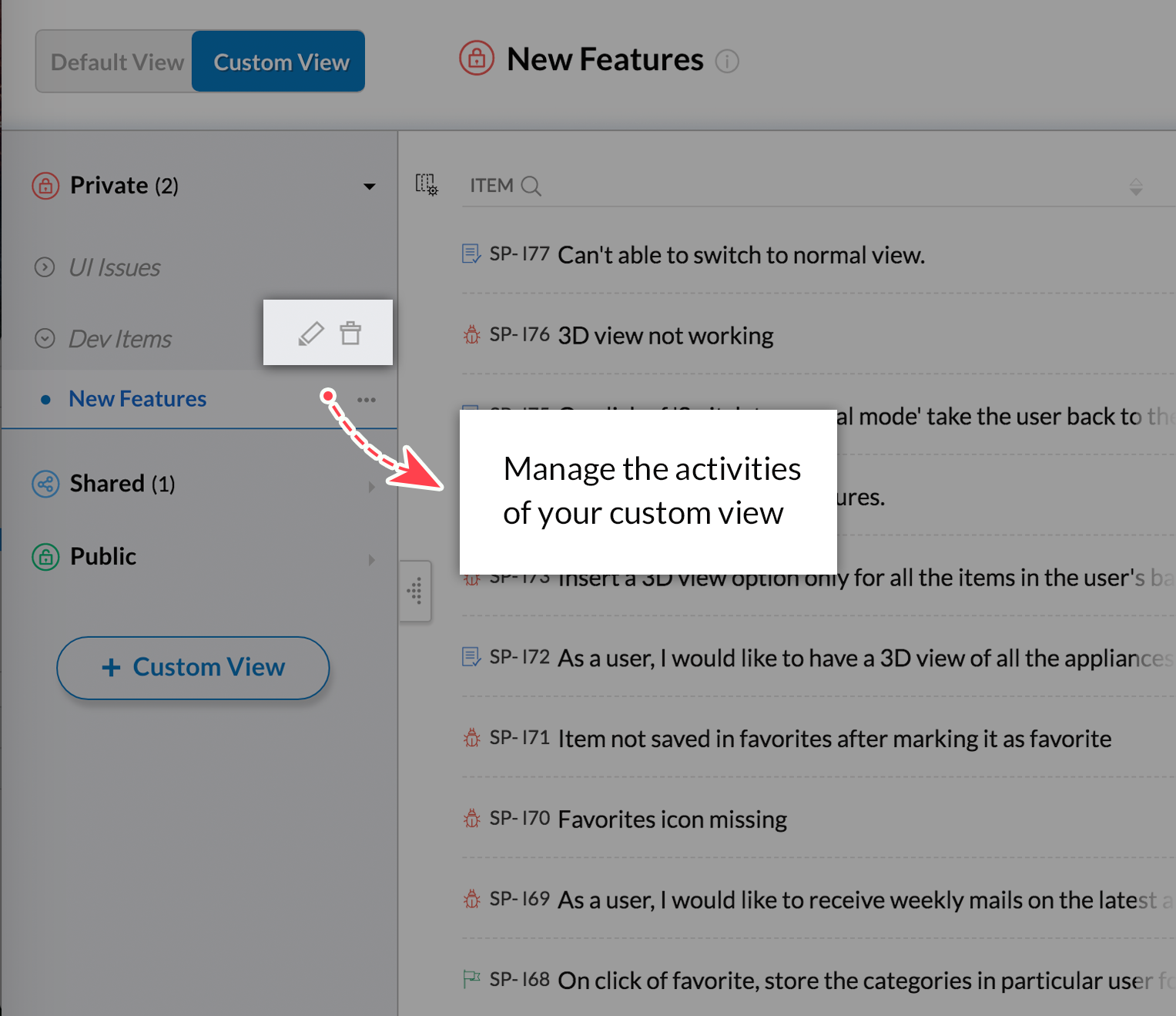
Task: Open the column customization settings icon
Action: coord(427,185)
